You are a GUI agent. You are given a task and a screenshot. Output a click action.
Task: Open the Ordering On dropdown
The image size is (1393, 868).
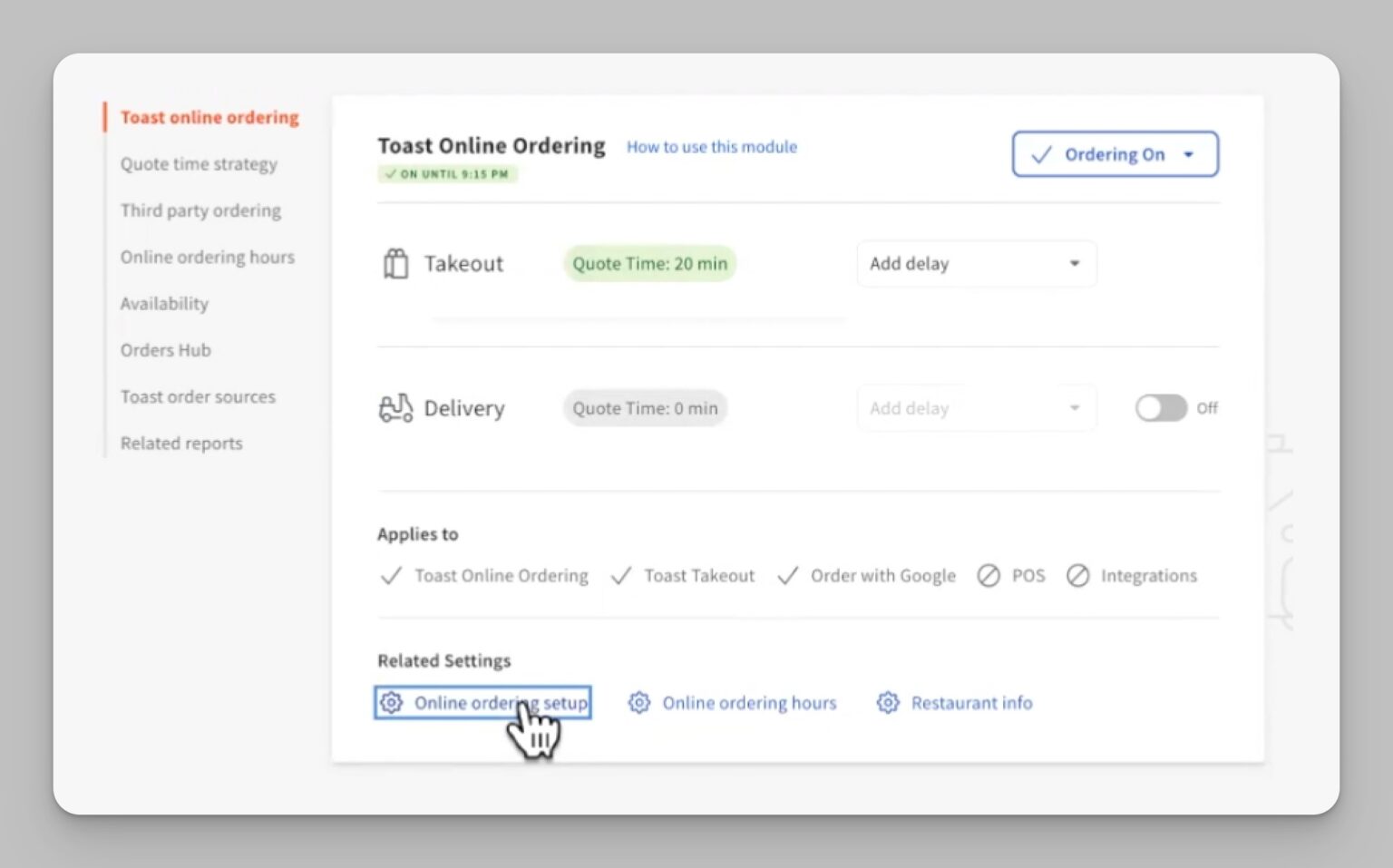1115,154
